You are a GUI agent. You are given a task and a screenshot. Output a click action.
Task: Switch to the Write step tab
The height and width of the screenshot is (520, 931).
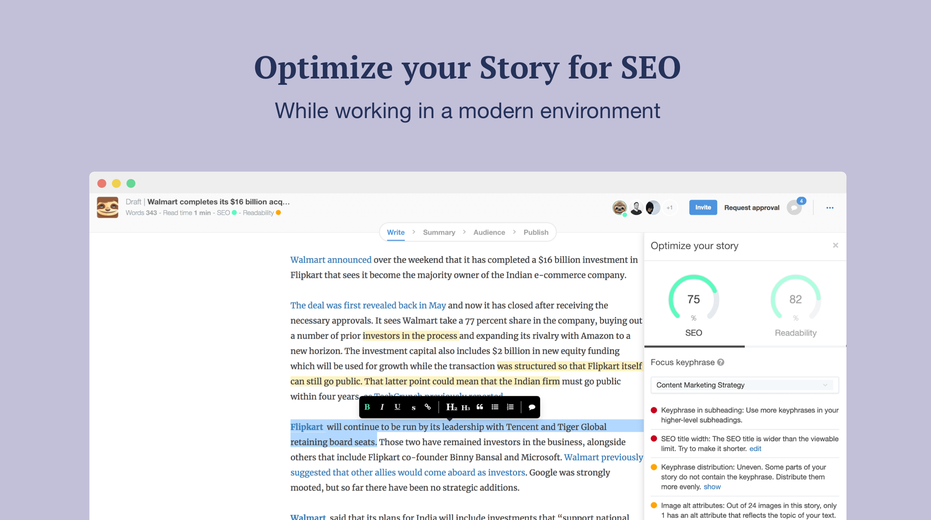point(395,232)
